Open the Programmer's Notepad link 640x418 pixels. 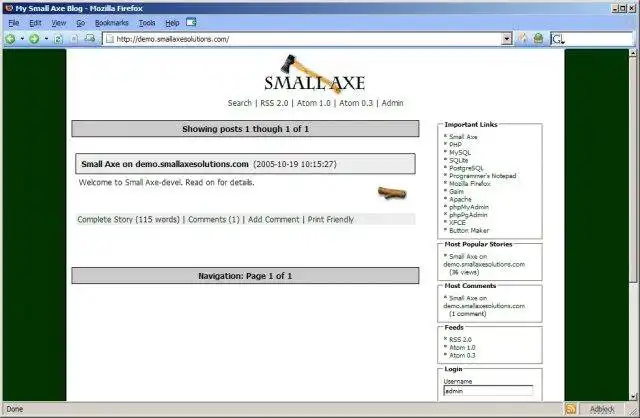click(x=482, y=176)
